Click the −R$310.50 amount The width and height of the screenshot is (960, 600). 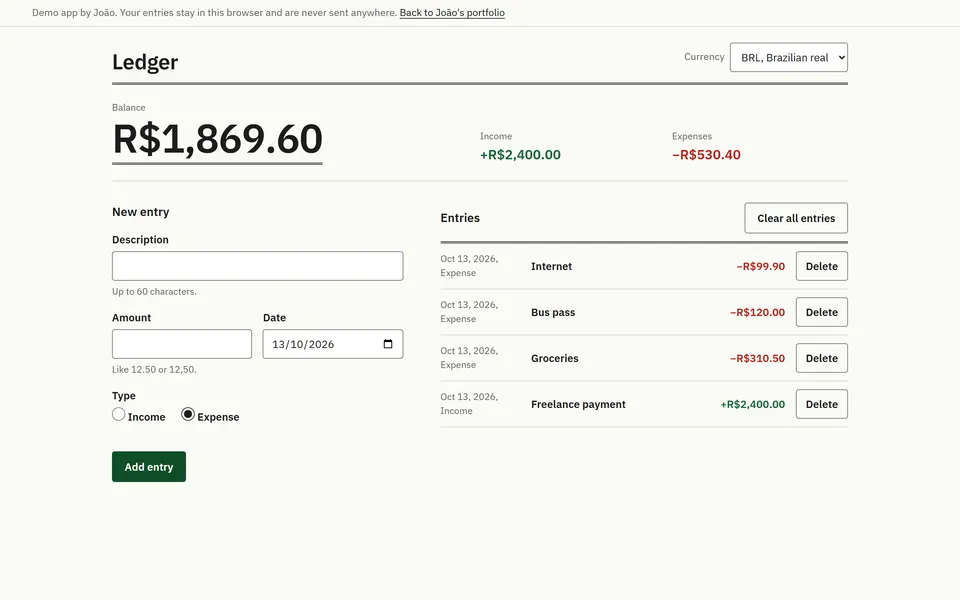[x=757, y=358]
